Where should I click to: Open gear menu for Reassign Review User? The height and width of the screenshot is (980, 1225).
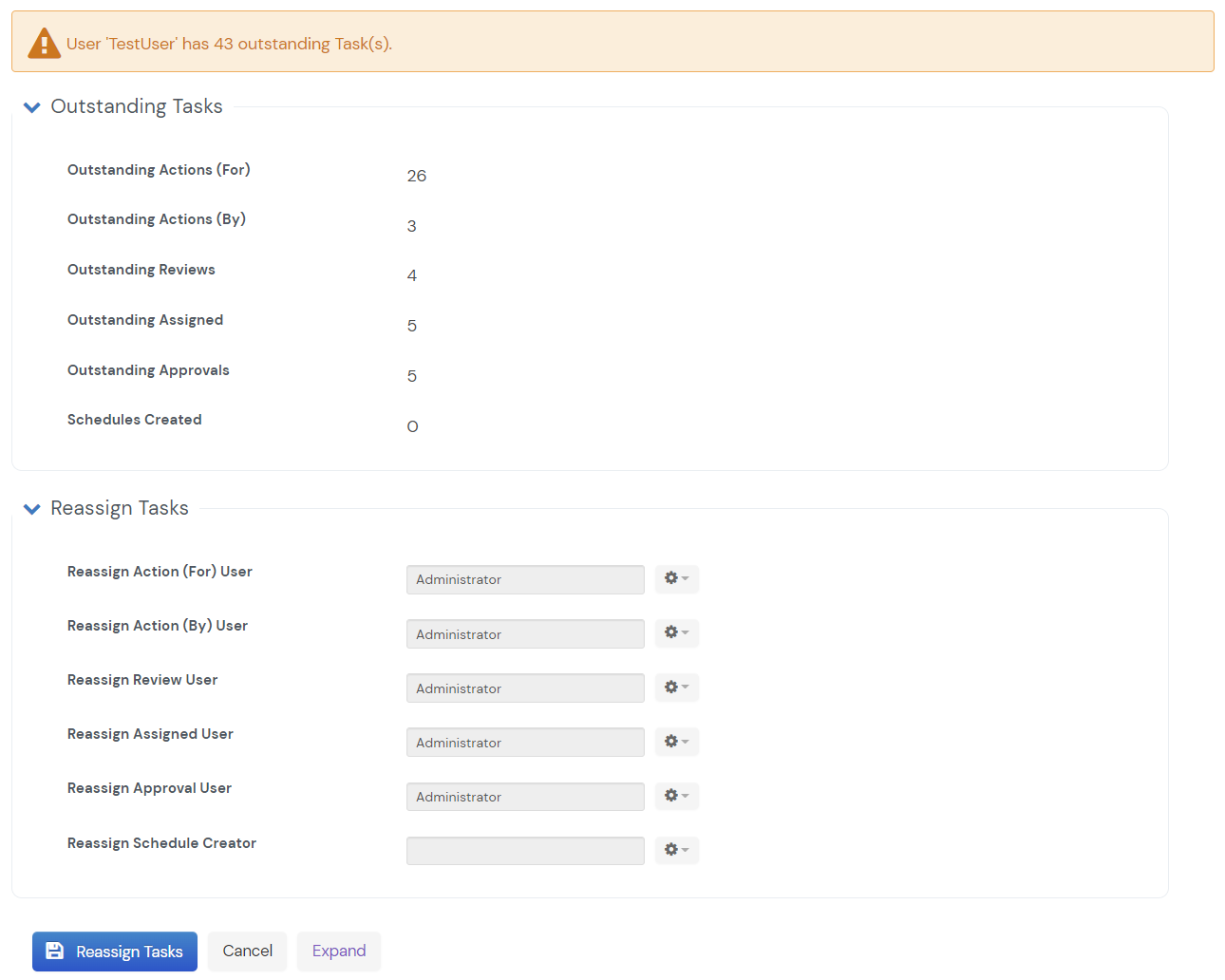pyautogui.click(x=676, y=687)
